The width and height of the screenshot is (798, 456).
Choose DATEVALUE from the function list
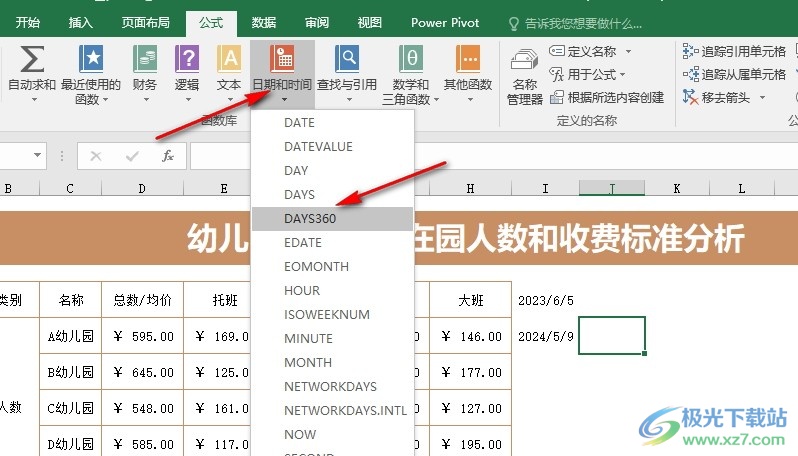pos(333,147)
